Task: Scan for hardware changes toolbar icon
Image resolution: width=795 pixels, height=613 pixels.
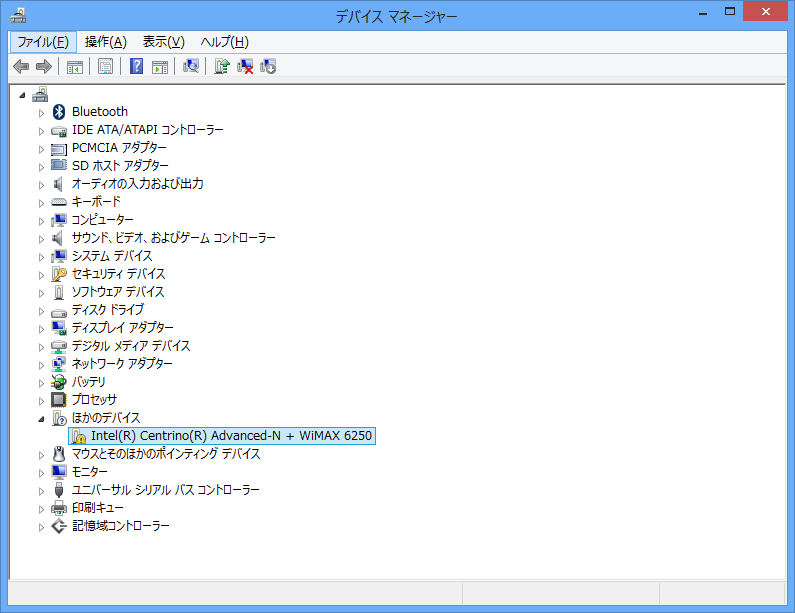Action: (191, 66)
